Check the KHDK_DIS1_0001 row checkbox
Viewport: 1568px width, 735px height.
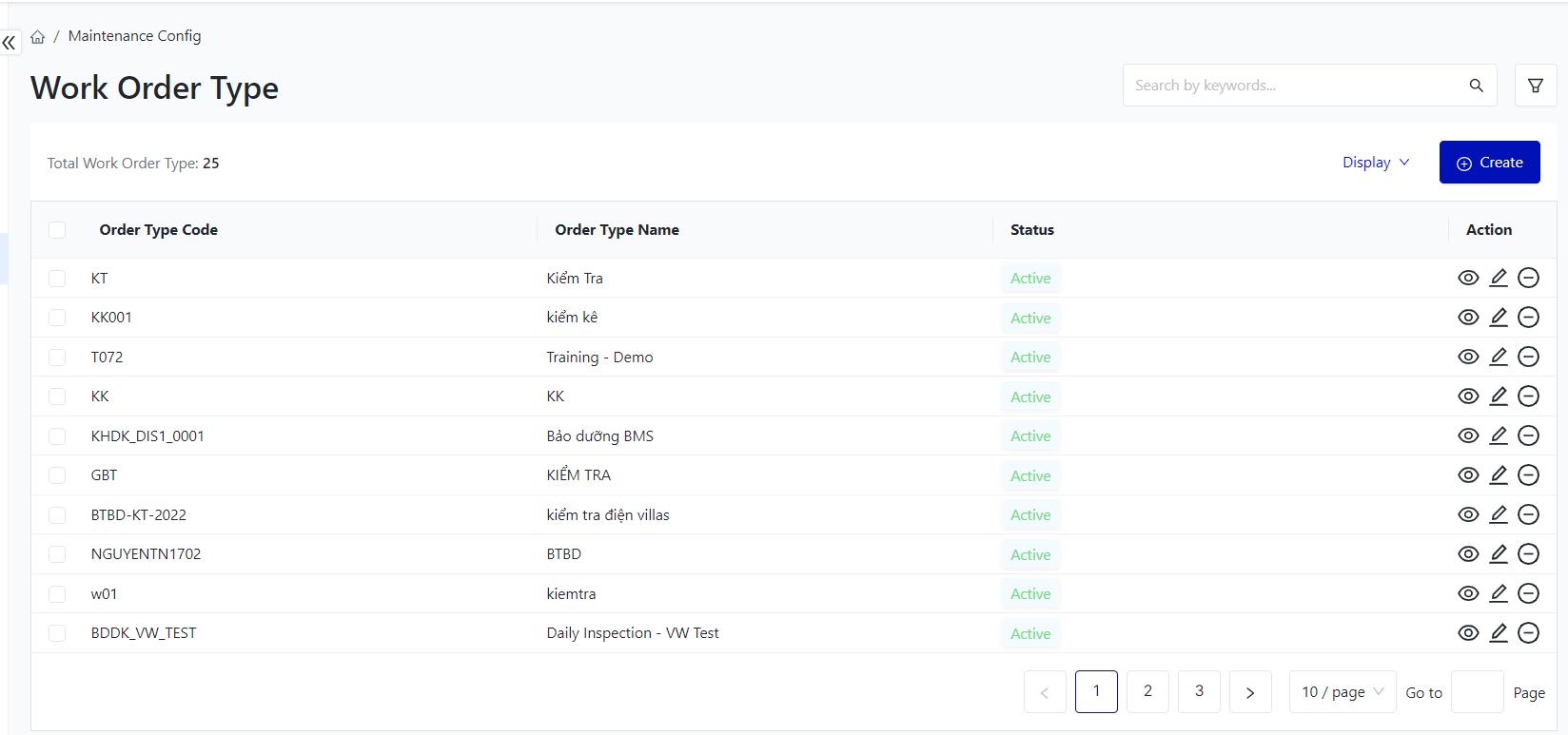57,436
